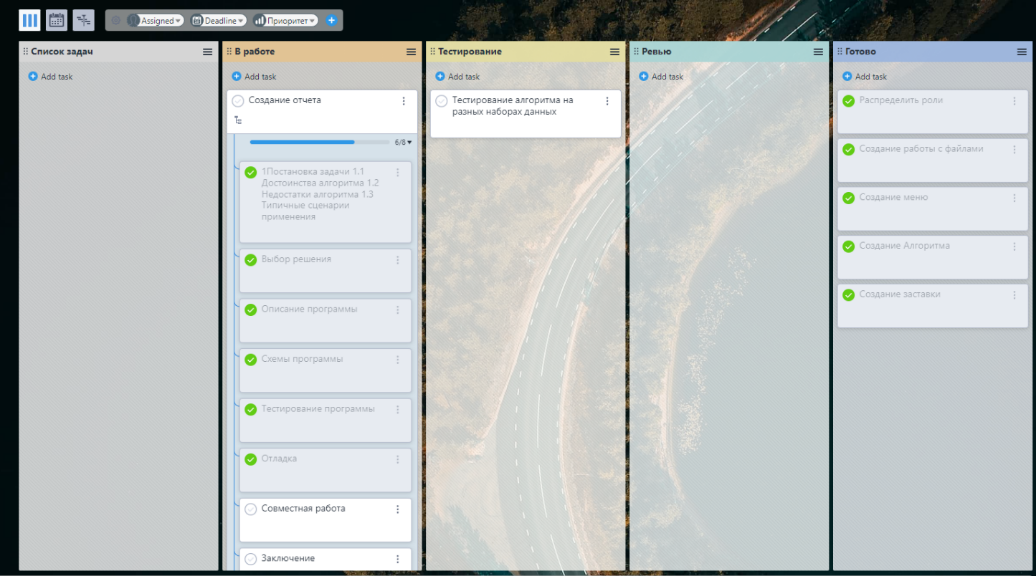Open options for Создание меню card
1036x576 pixels.
pos(1014,198)
